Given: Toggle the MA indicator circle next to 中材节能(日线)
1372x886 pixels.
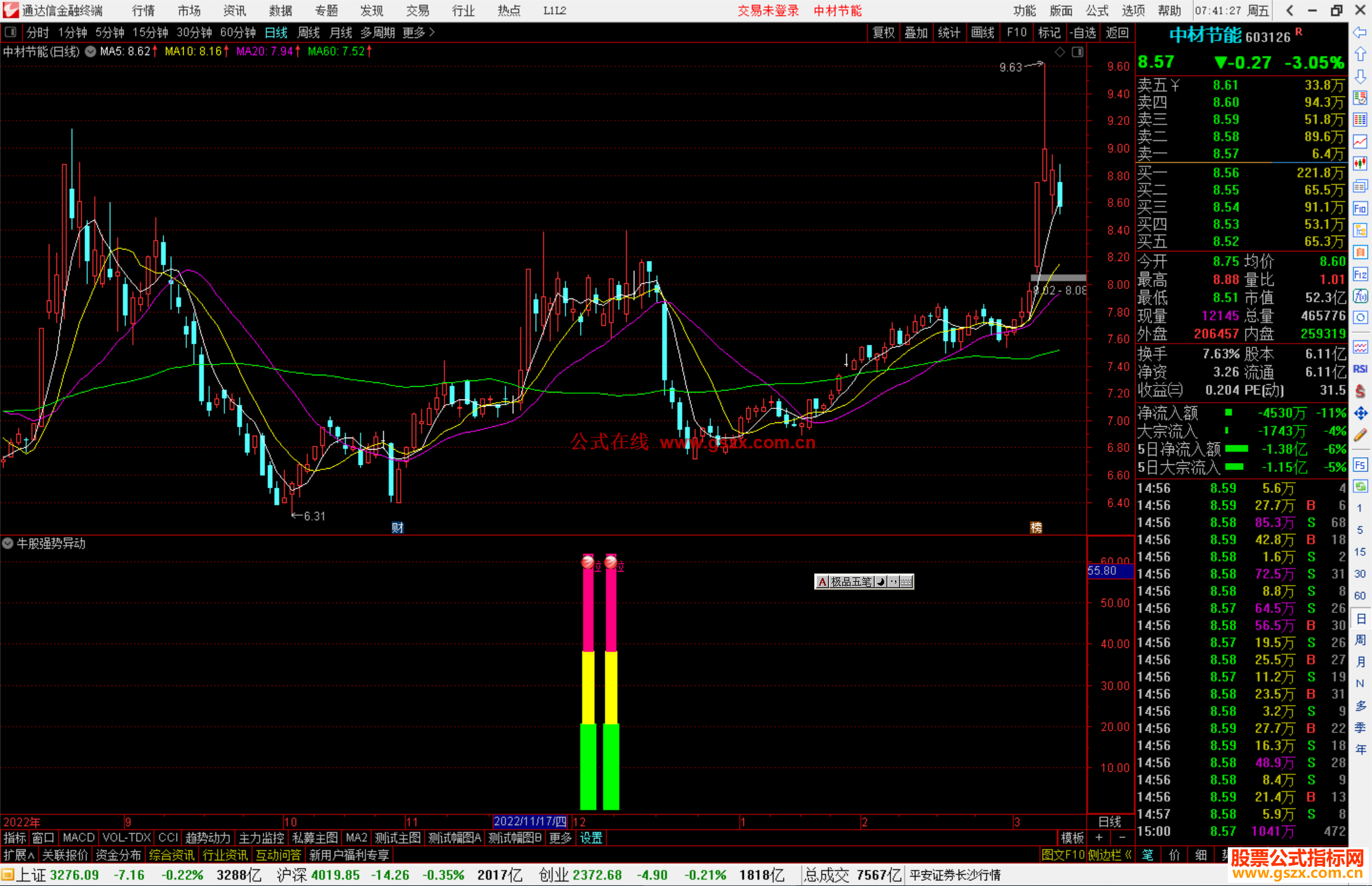Looking at the screenshot, I should [91, 51].
